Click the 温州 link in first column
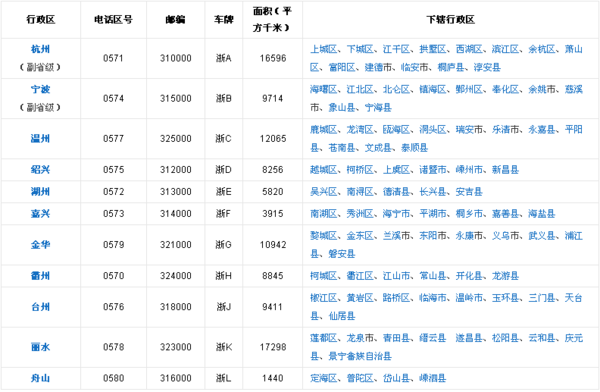Screen dimensions: 600x392 point(41,139)
